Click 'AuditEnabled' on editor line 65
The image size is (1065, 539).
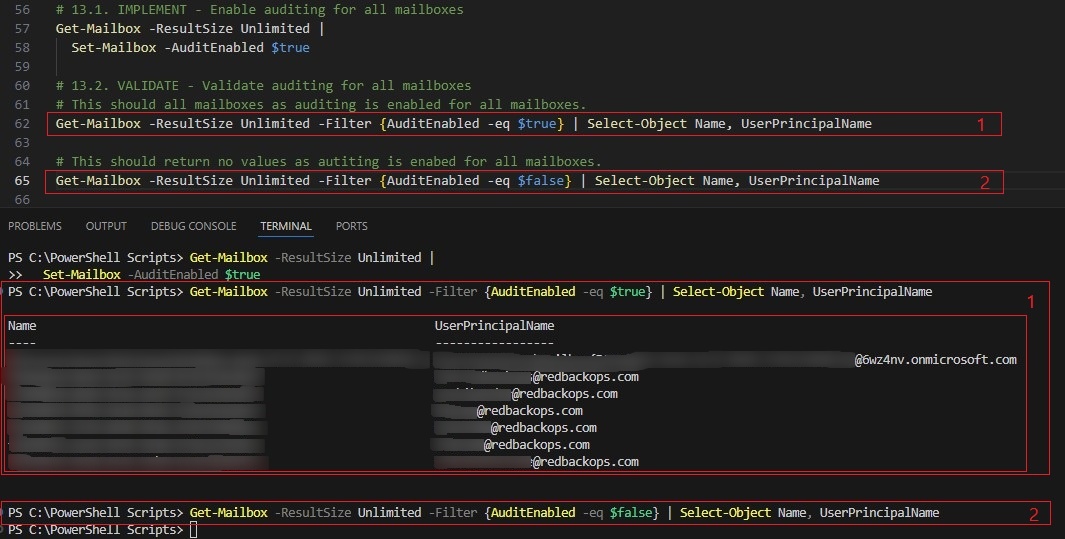tap(433, 181)
